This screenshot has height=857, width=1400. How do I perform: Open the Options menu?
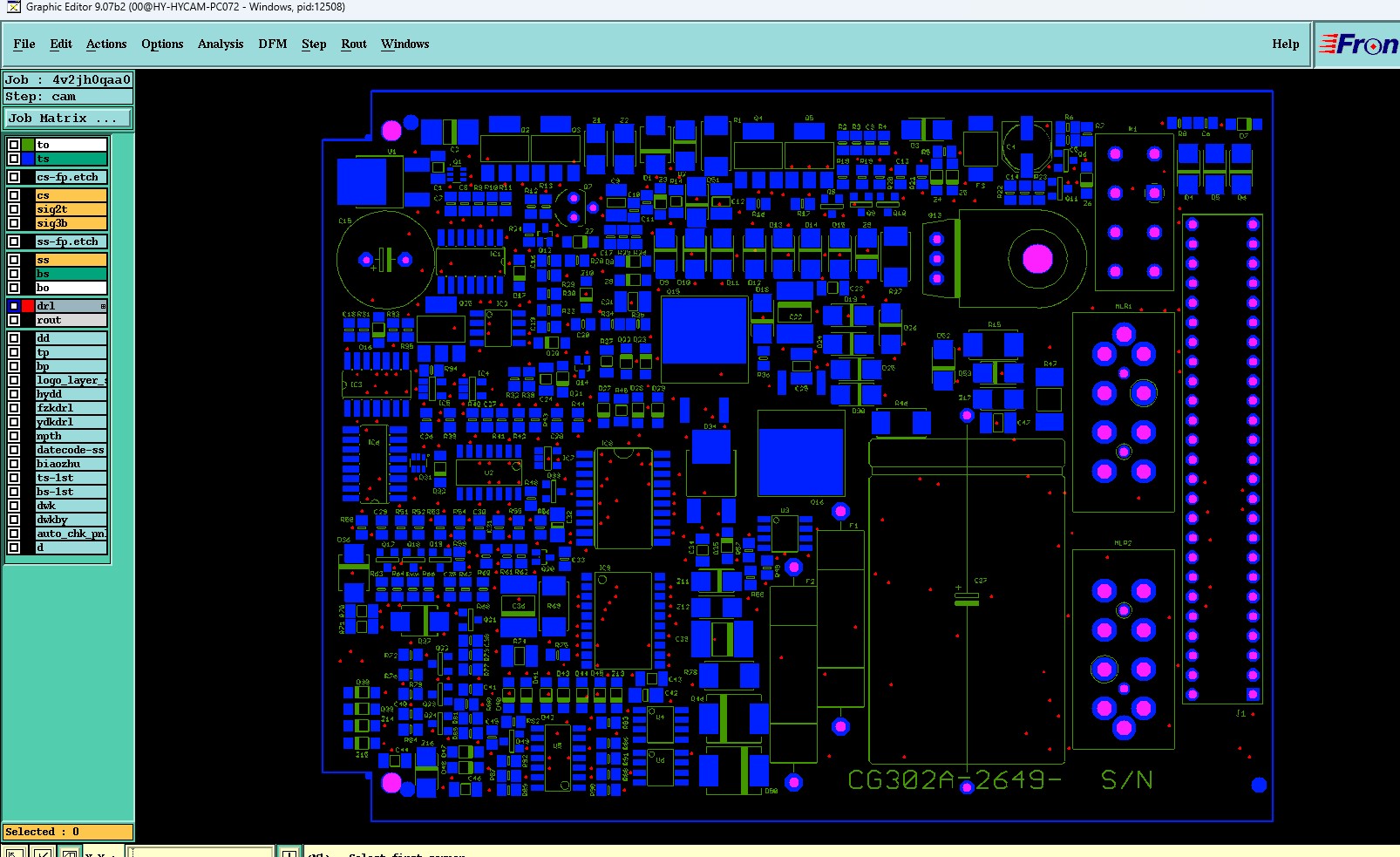coord(162,44)
